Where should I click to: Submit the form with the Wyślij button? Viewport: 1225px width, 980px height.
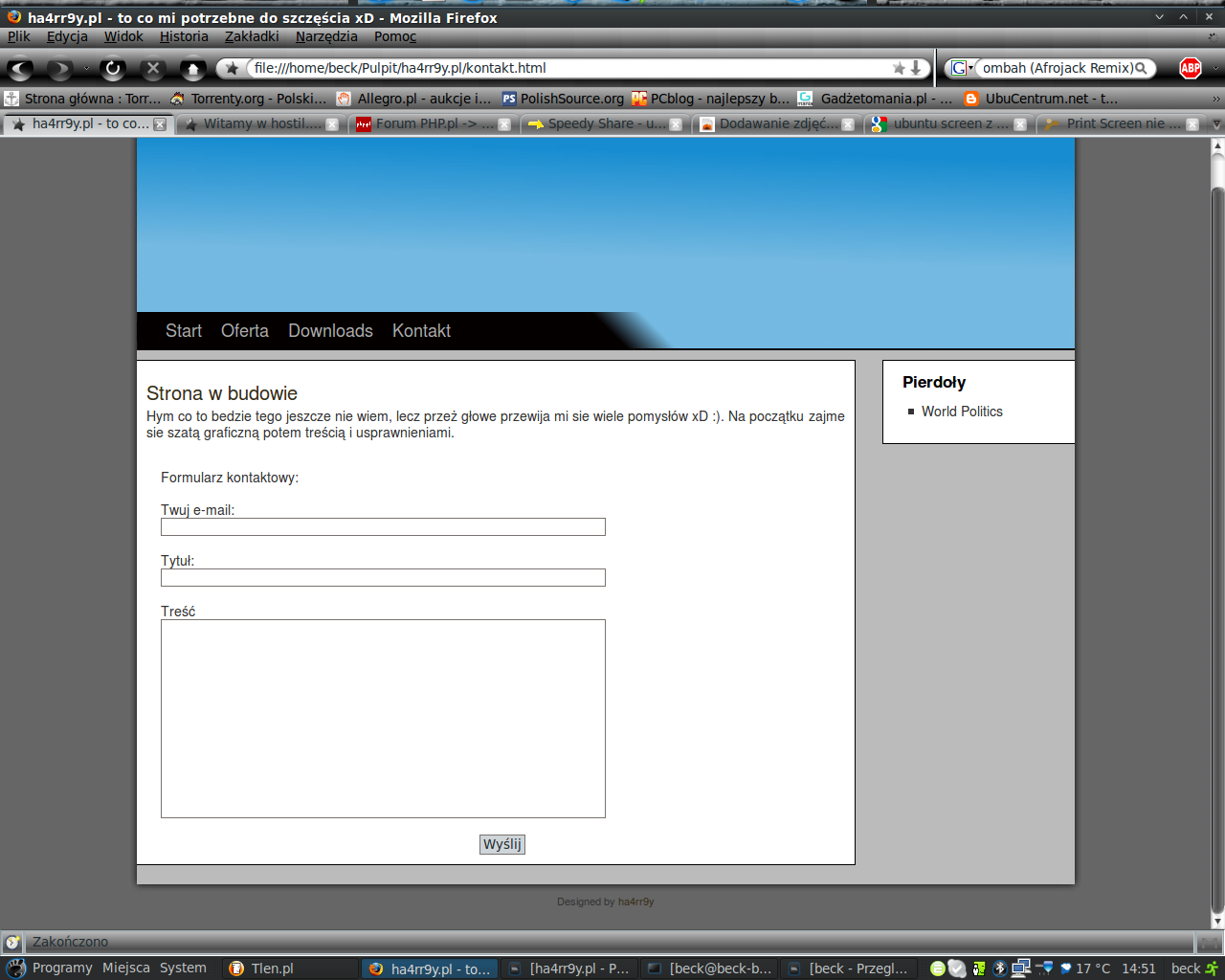coord(502,844)
